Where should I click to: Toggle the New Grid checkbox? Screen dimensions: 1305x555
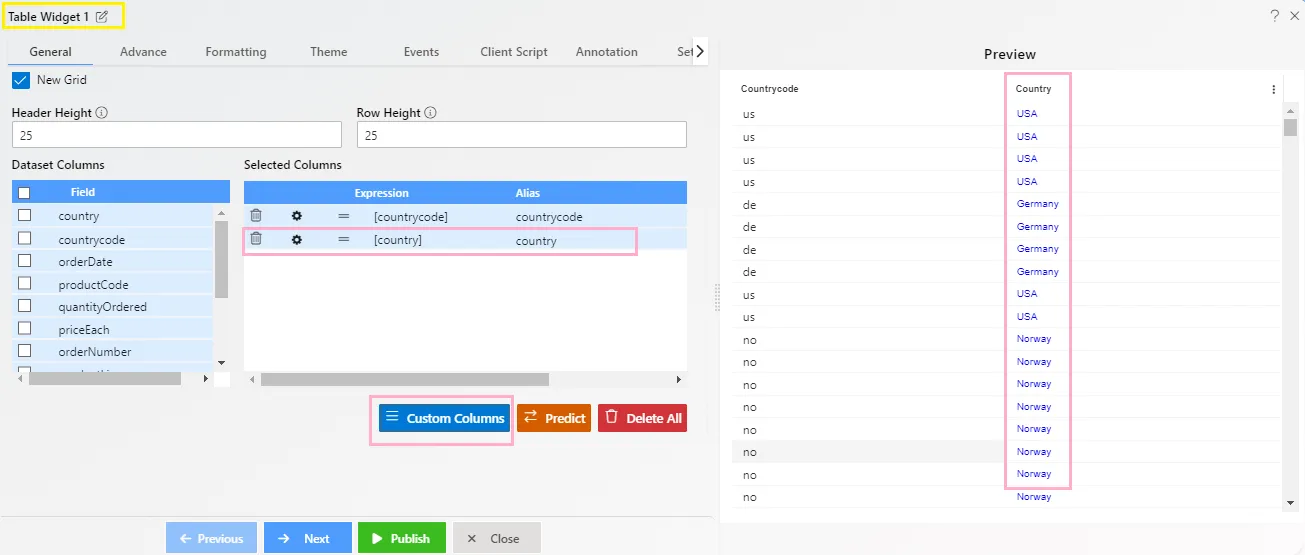click(21, 80)
